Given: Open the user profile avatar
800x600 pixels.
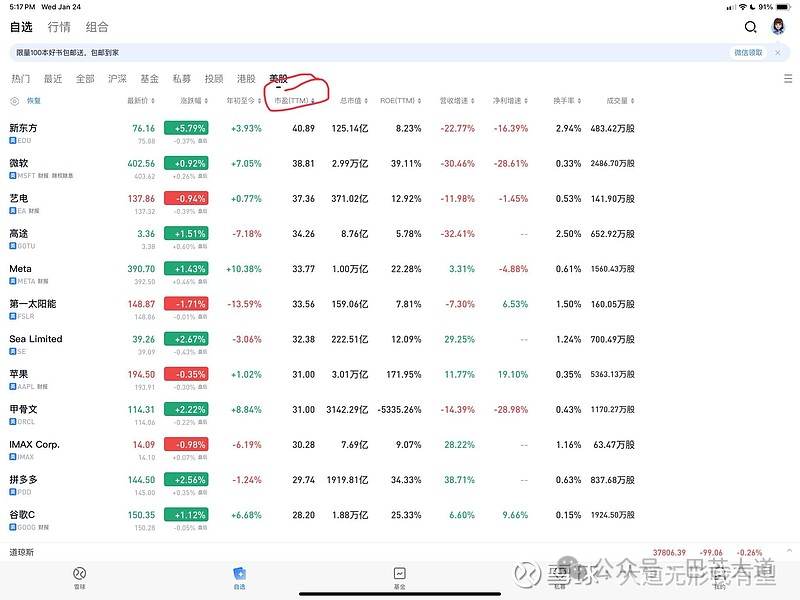Looking at the screenshot, I should [778, 26].
